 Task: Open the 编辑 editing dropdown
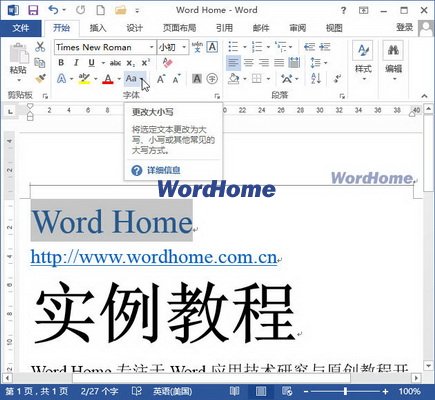(x=394, y=61)
